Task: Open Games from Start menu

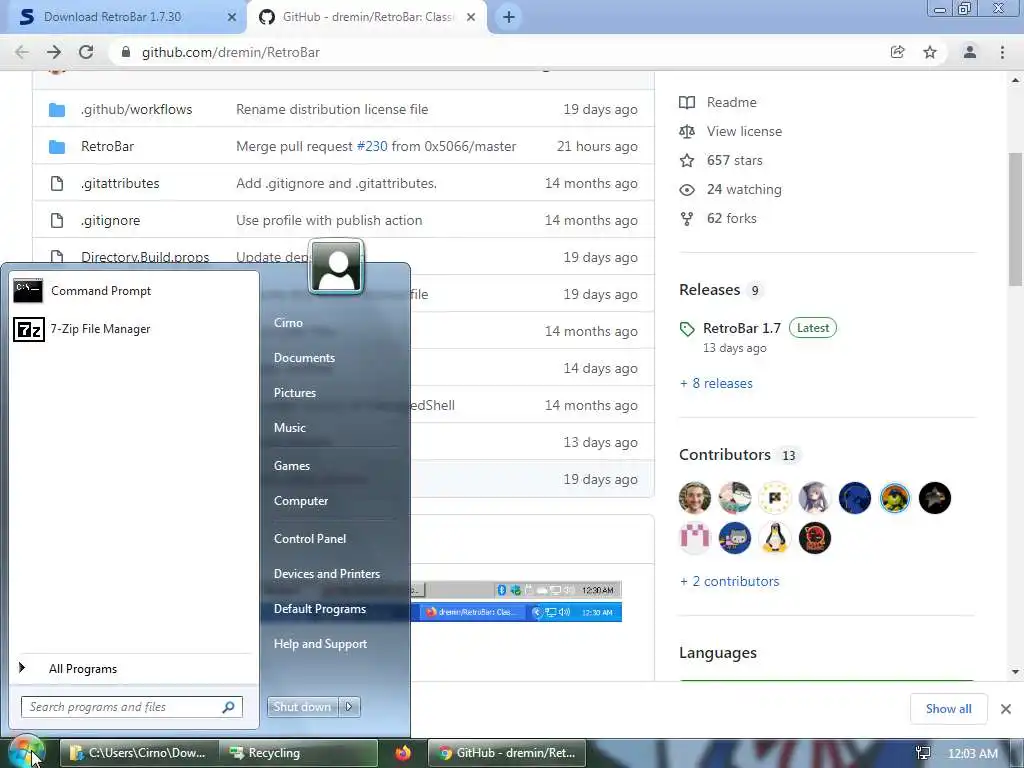Action: (x=291, y=466)
